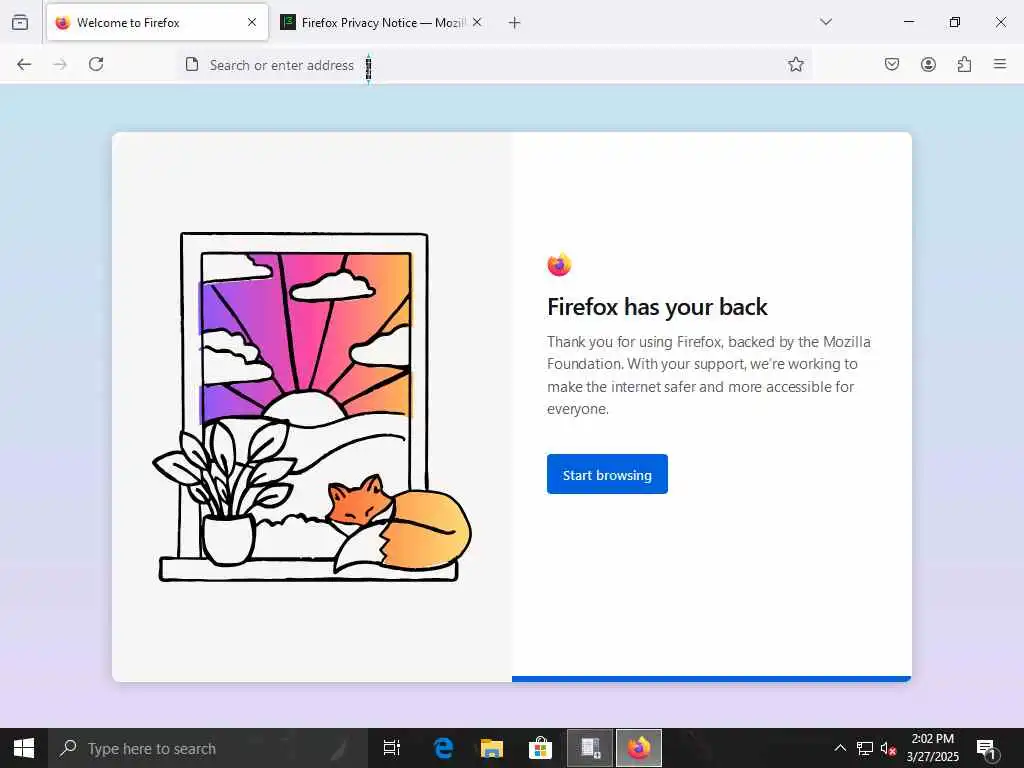Open network status tray icon

tap(865, 748)
